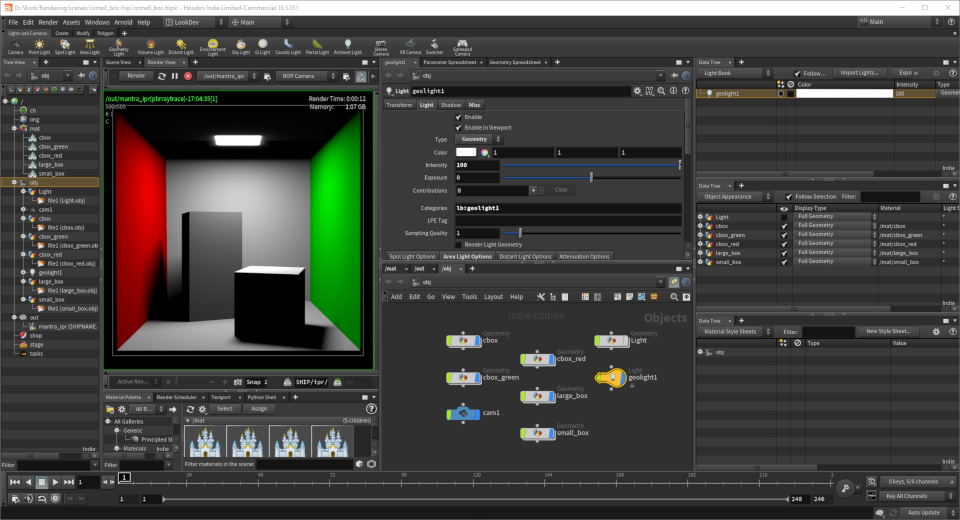The width and height of the screenshot is (960, 520).
Task: Stop the render with red button
Action: pos(188,76)
